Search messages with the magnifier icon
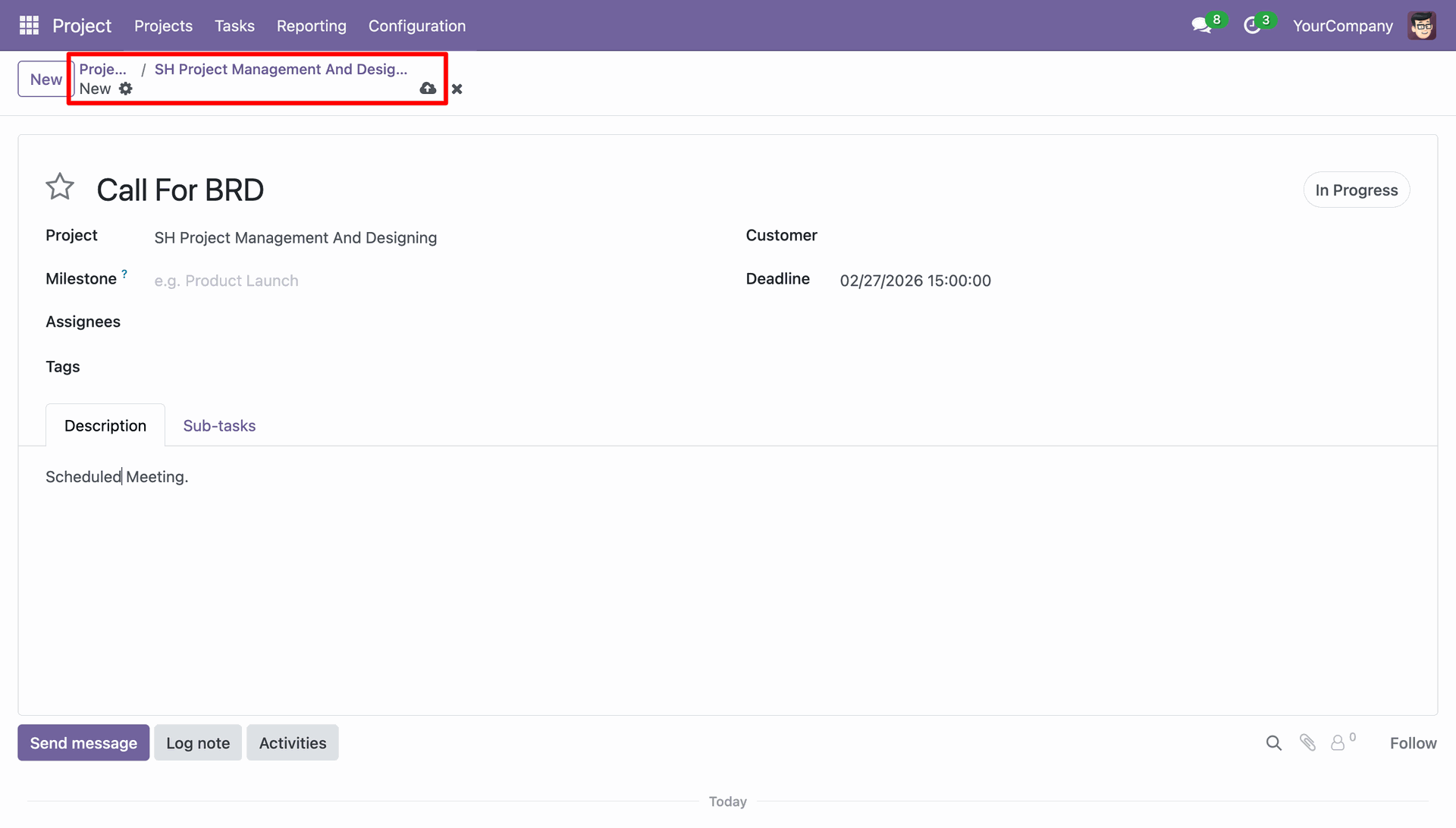 pyautogui.click(x=1274, y=743)
